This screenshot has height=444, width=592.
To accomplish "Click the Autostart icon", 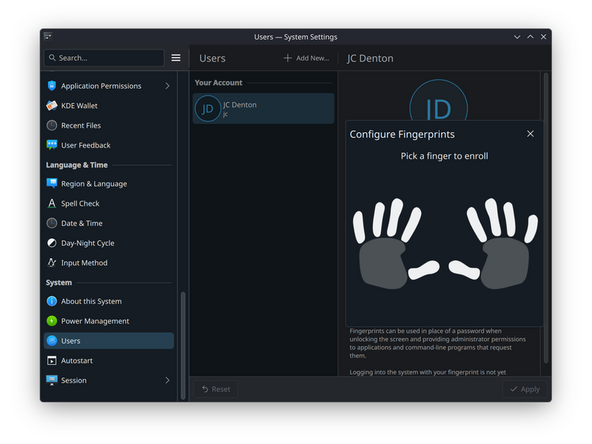I will point(52,361).
